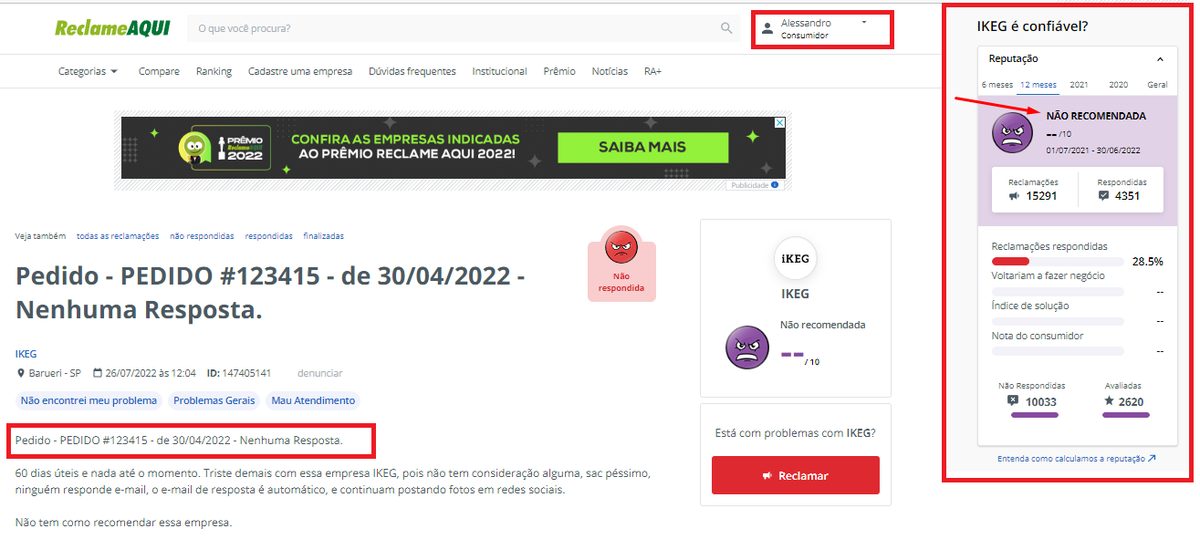Open the Notícias menu item
Screen dimensions: 1200x560
[610, 71]
